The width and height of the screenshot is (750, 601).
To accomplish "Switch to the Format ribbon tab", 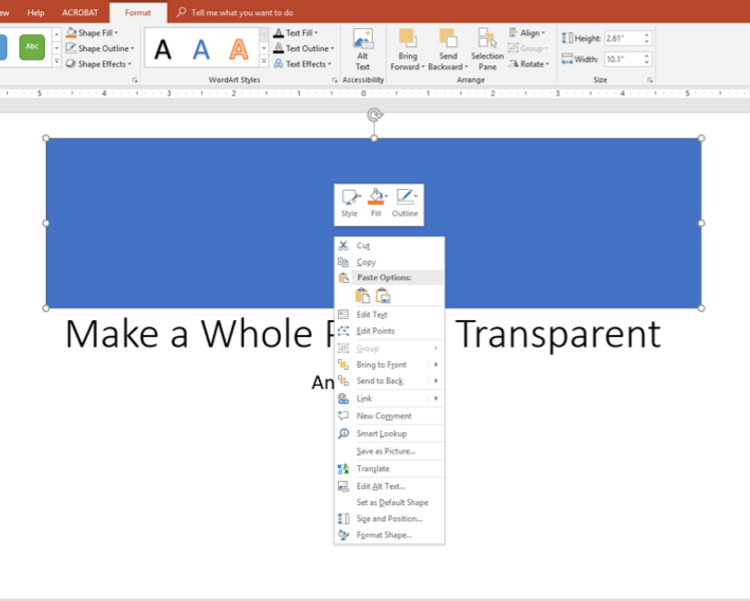I will tap(138, 12).
